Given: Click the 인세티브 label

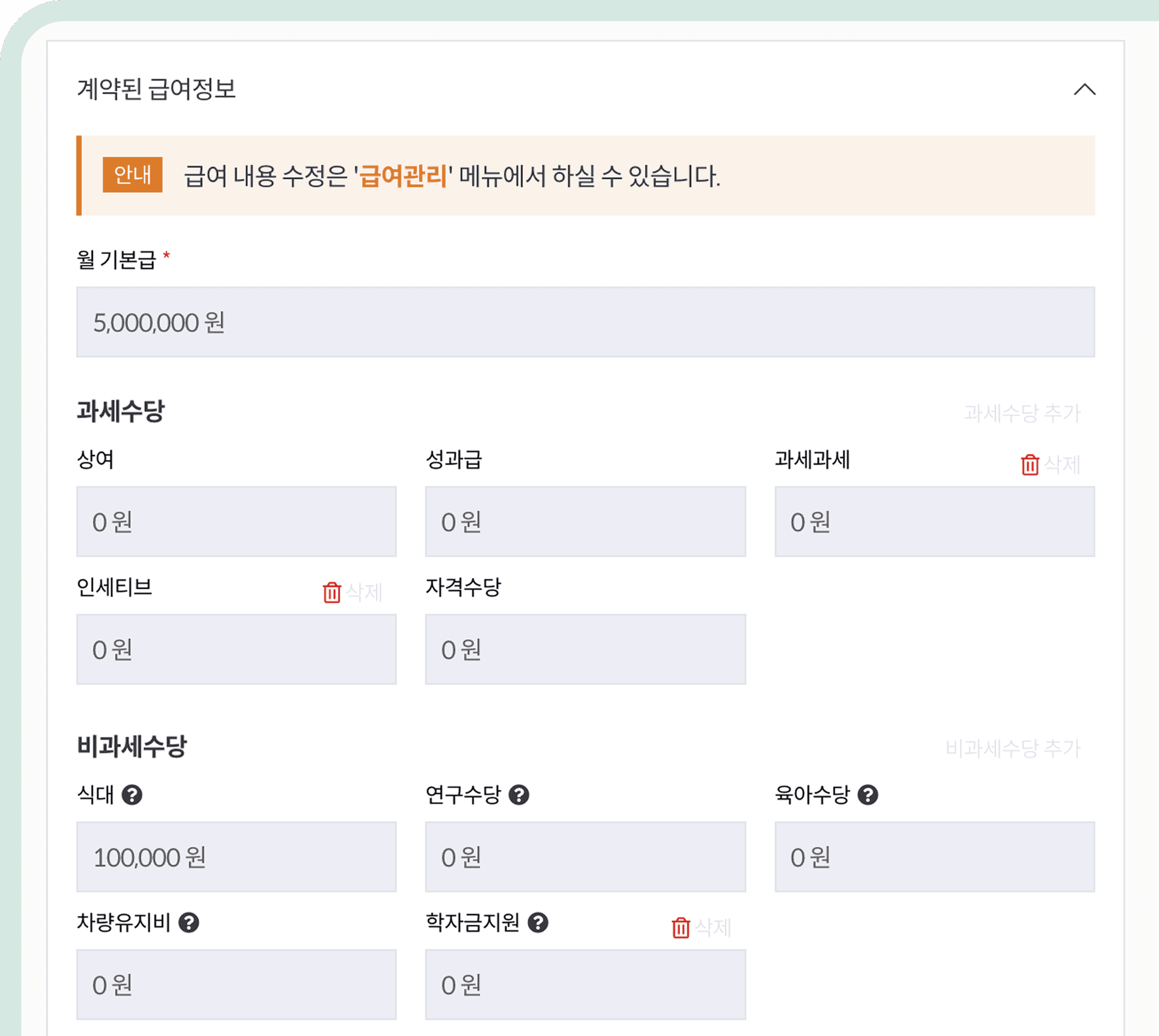Looking at the screenshot, I should (115, 586).
